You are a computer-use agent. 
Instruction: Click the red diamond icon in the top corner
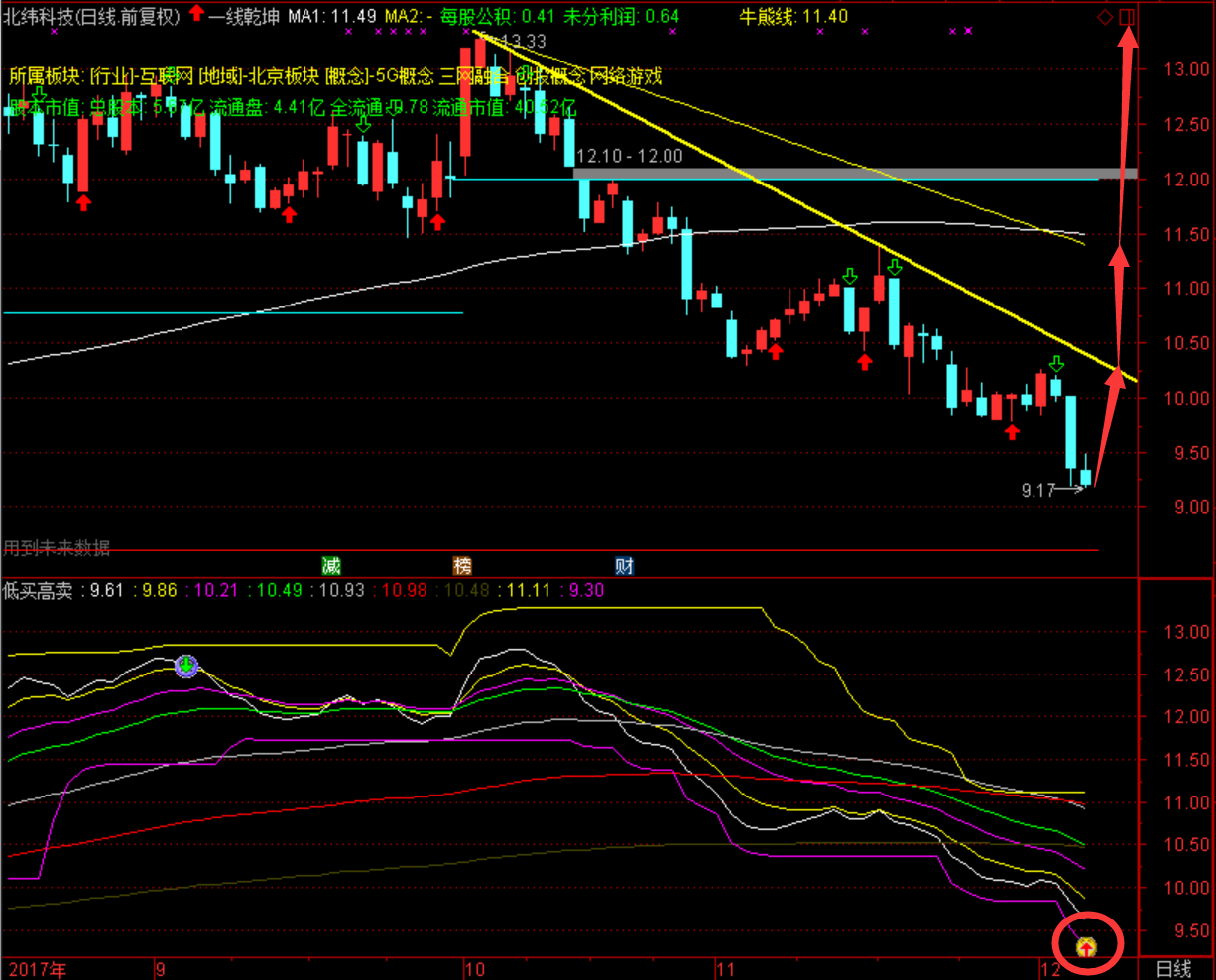pyautogui.click(x=1105, y=16)
